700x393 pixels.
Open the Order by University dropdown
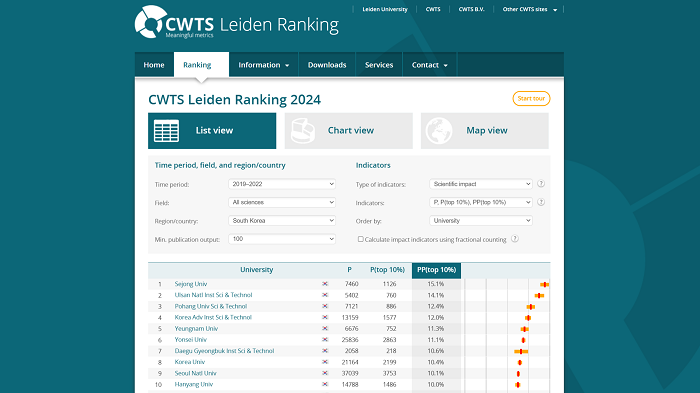coord(481,221)
